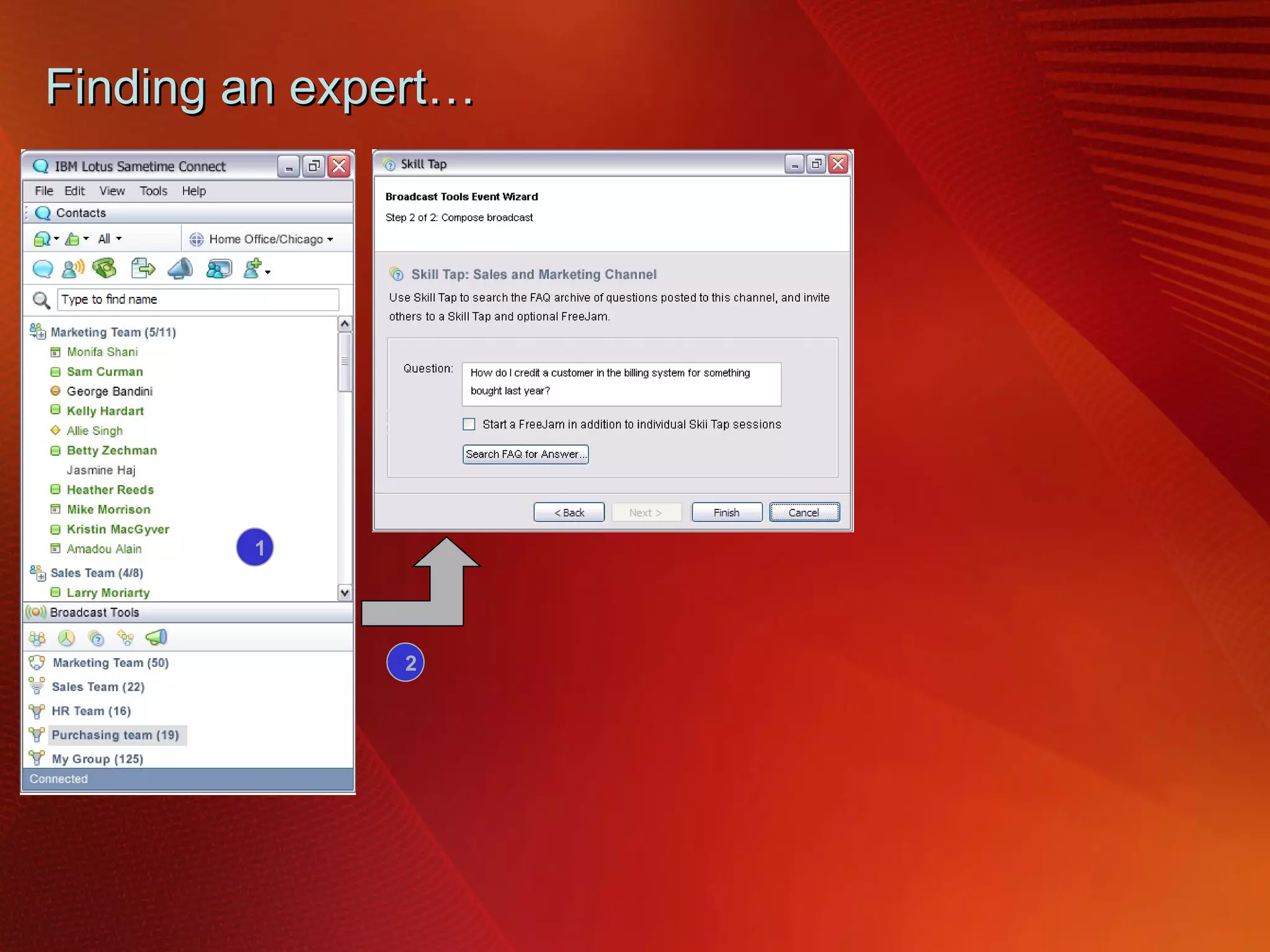Click George Bandini's away status icon
Image resolution: width=1270 pixels, height=952 pixels.
pyautogui.click(x=55, y=391)
